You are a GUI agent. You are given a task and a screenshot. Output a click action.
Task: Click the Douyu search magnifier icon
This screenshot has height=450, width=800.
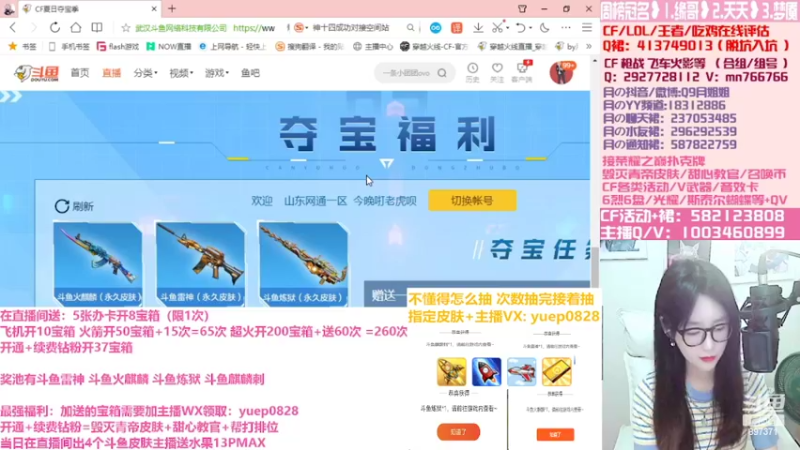[442, 73]
